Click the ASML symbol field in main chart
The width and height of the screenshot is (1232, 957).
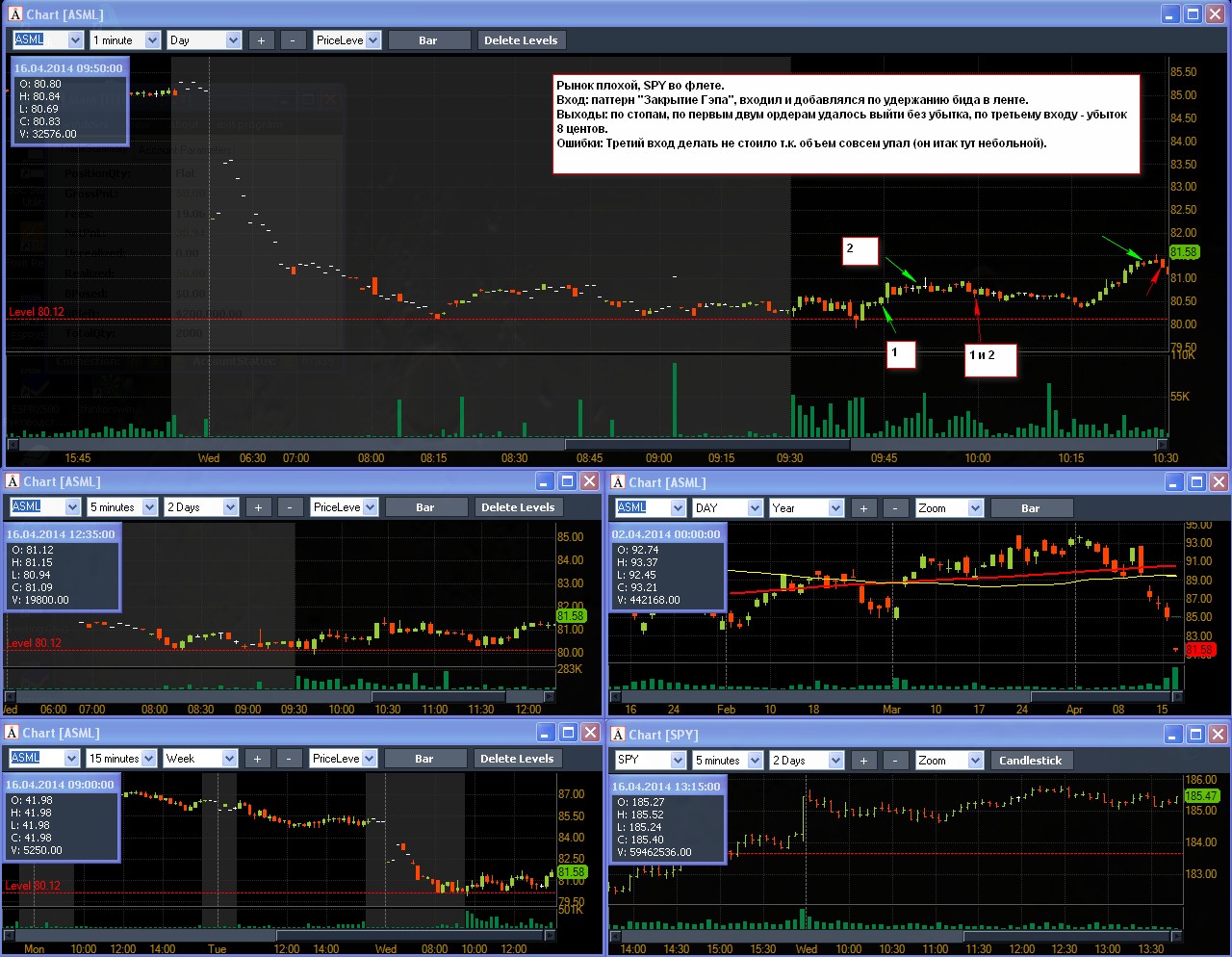(x=48, y=40)
